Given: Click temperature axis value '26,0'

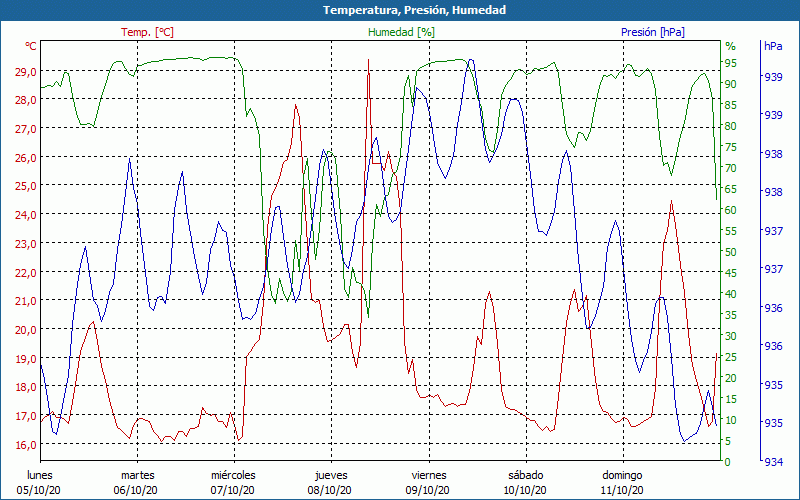Looking at the screenshot, I should 26,158.
